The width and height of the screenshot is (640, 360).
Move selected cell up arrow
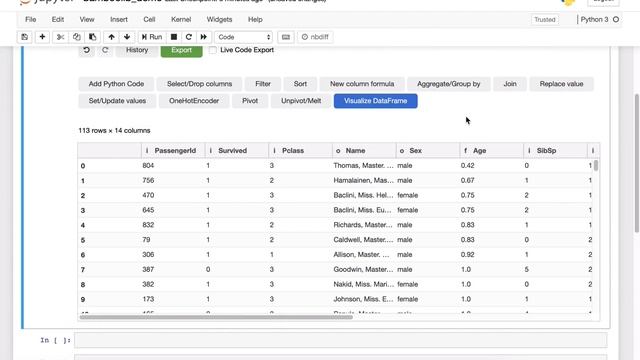[111, 37]
